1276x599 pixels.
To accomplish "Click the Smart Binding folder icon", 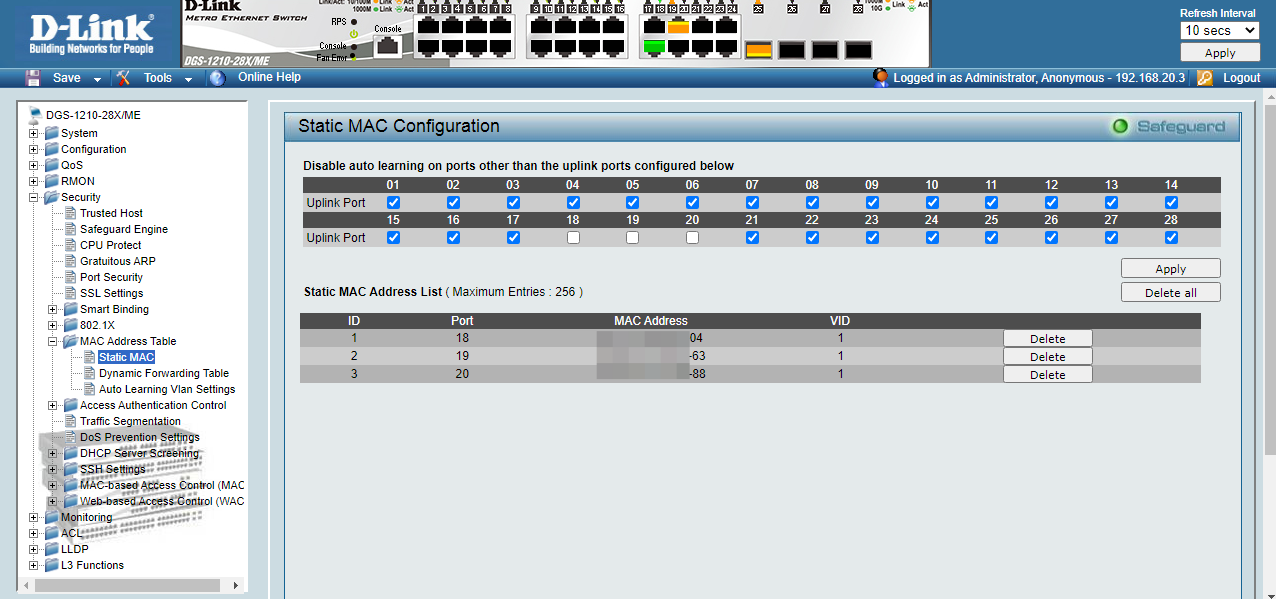I will tap(71, 309).
